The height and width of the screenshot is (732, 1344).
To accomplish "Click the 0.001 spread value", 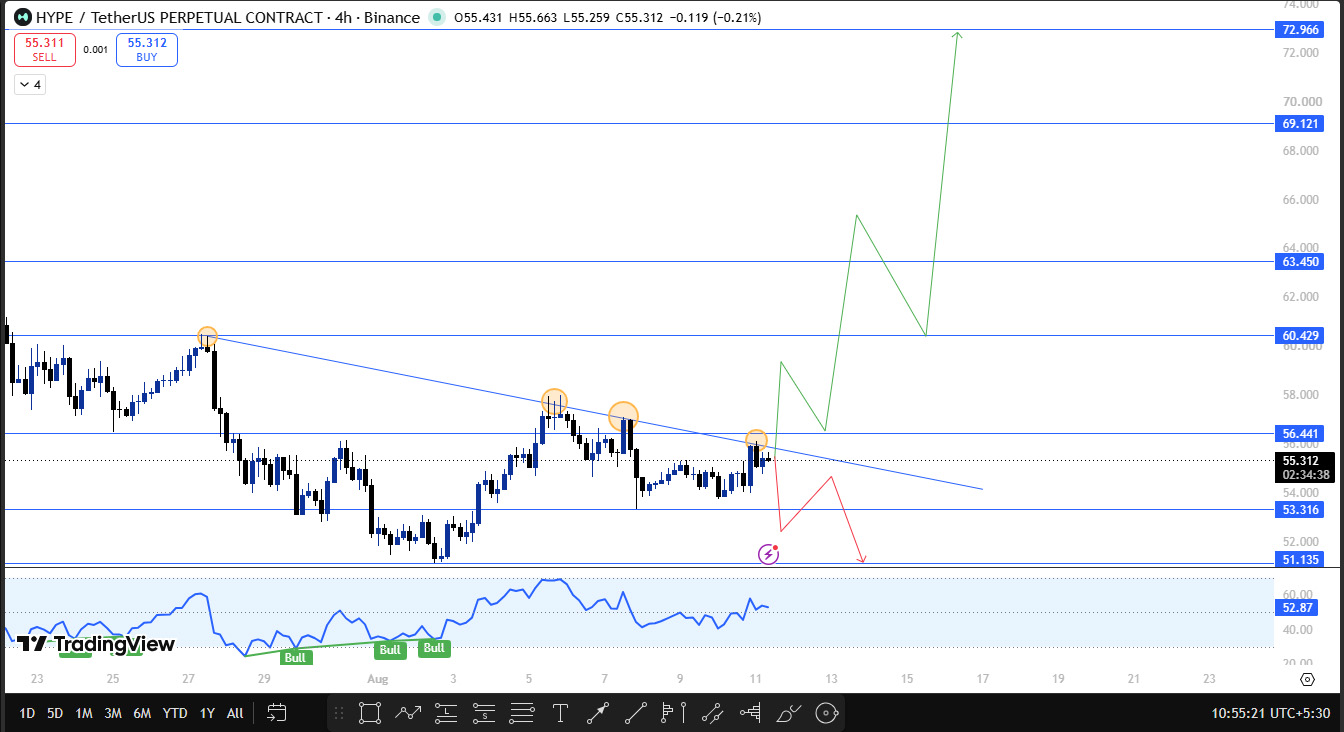I will pyautogui.click(x=96, y=50).
